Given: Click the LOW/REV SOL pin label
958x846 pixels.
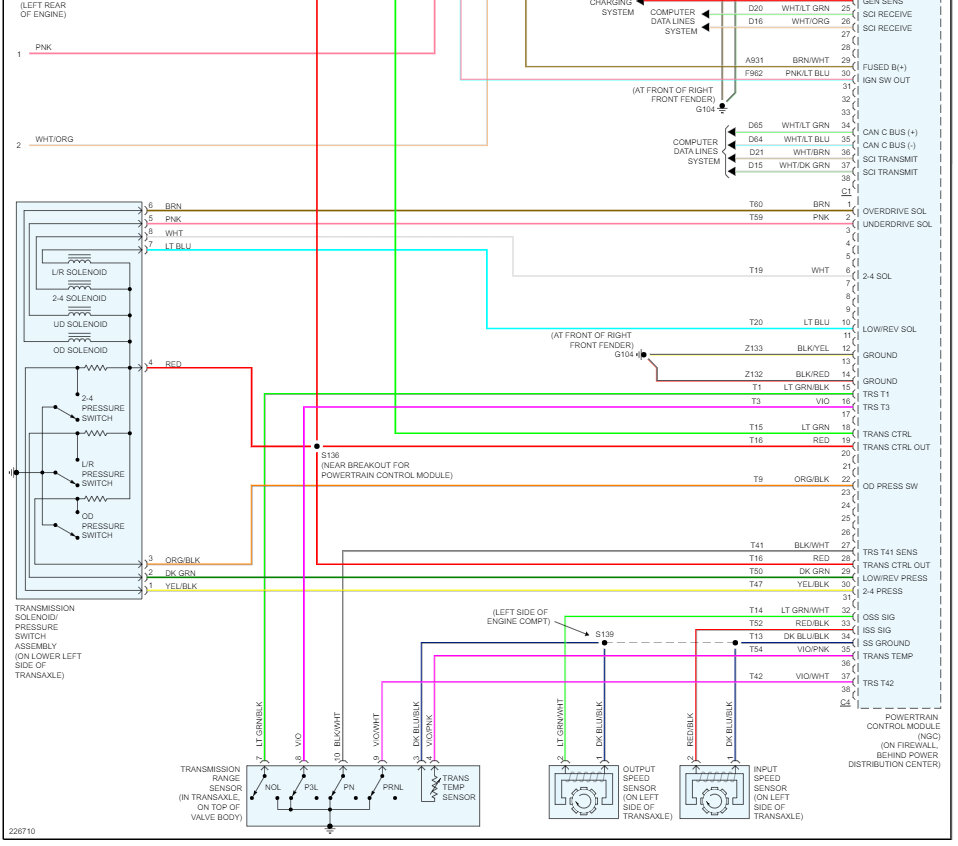Looking at the screenshot, I should tap(889, 329).
